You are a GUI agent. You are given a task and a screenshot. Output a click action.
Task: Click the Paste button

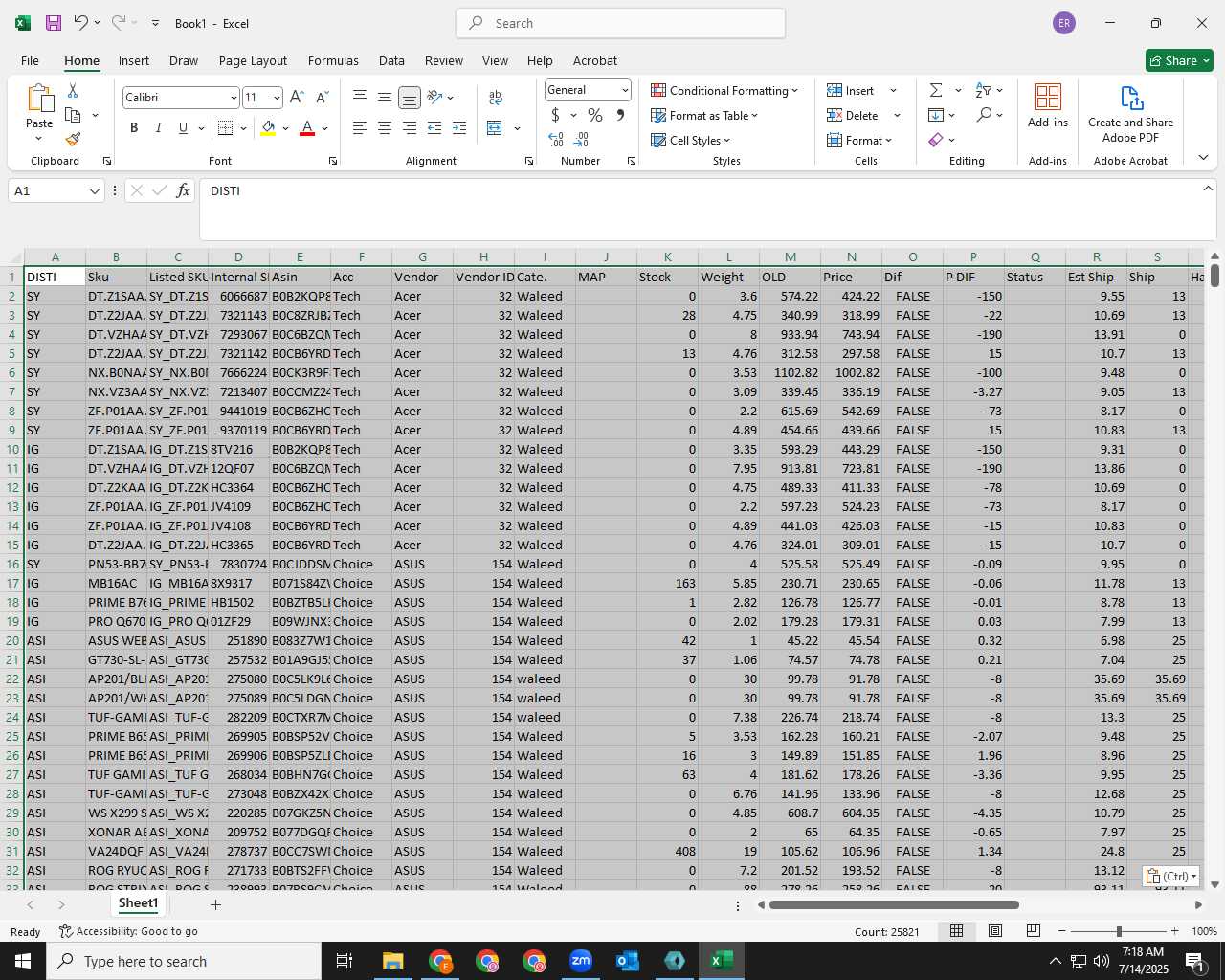coord(39,112)
